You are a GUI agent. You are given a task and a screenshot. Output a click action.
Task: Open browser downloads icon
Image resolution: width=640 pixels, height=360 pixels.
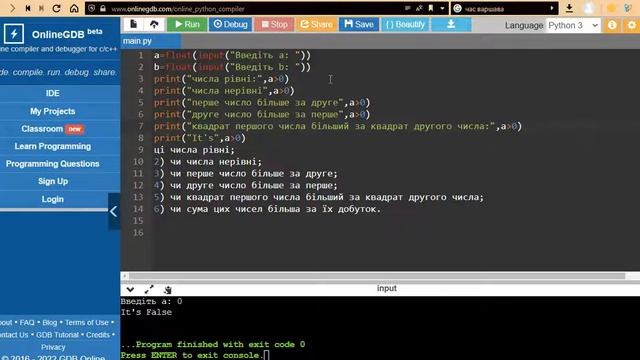point(569,8)
